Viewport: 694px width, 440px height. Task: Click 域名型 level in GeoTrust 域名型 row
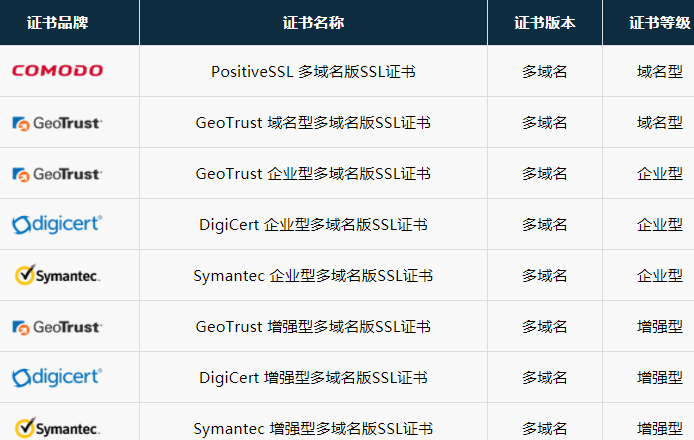(660, 123)
